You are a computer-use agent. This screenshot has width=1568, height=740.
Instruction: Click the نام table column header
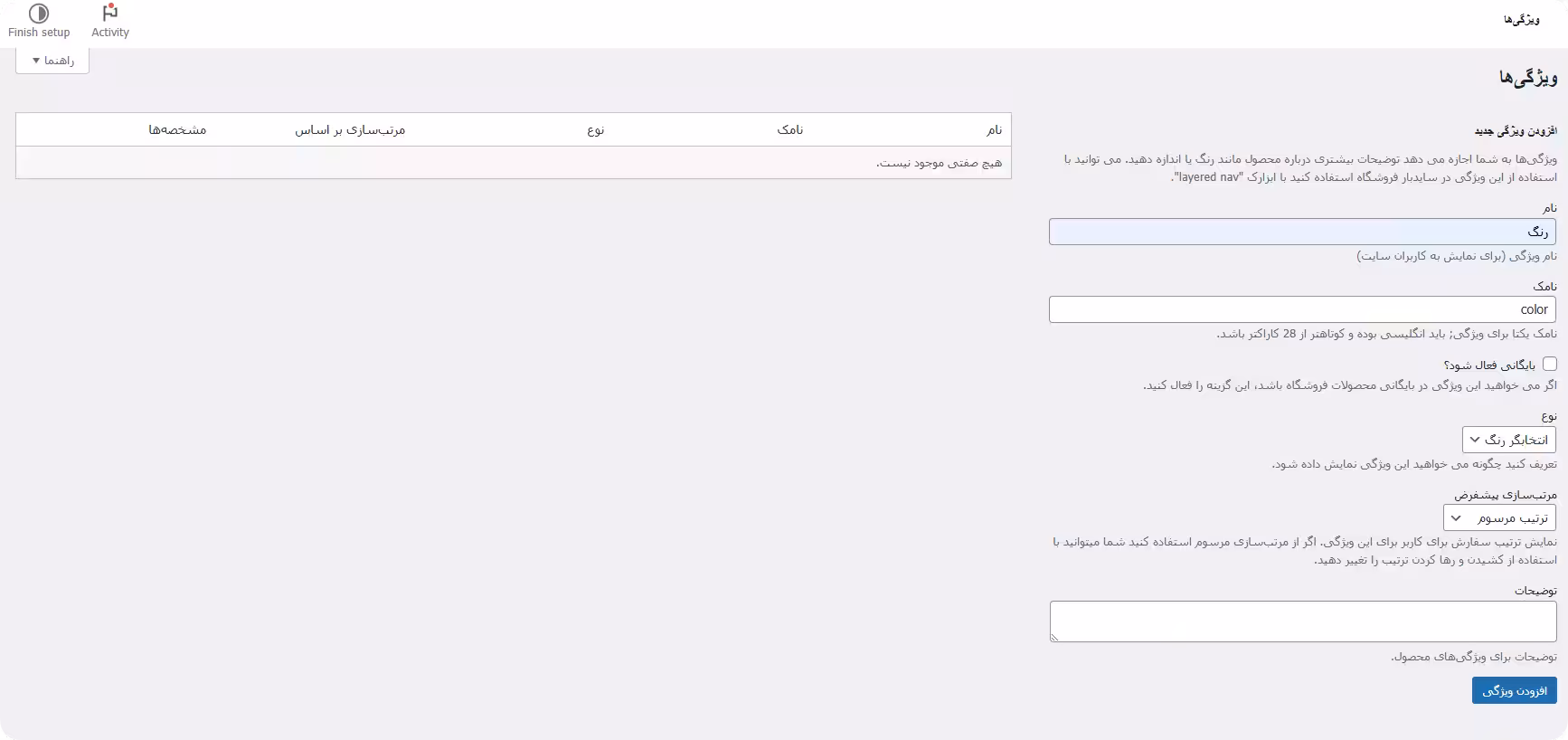pos(994,130)
